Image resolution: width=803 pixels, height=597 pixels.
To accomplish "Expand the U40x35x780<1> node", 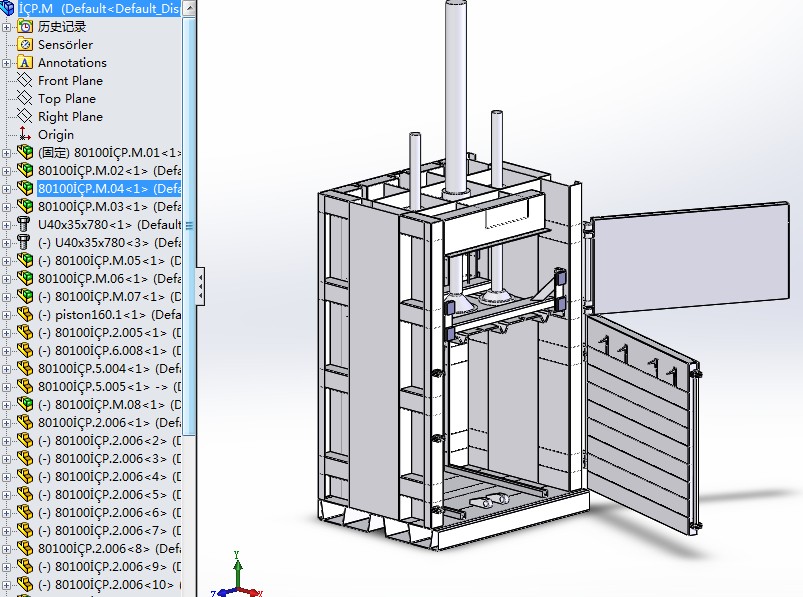I will click(6, 225).
